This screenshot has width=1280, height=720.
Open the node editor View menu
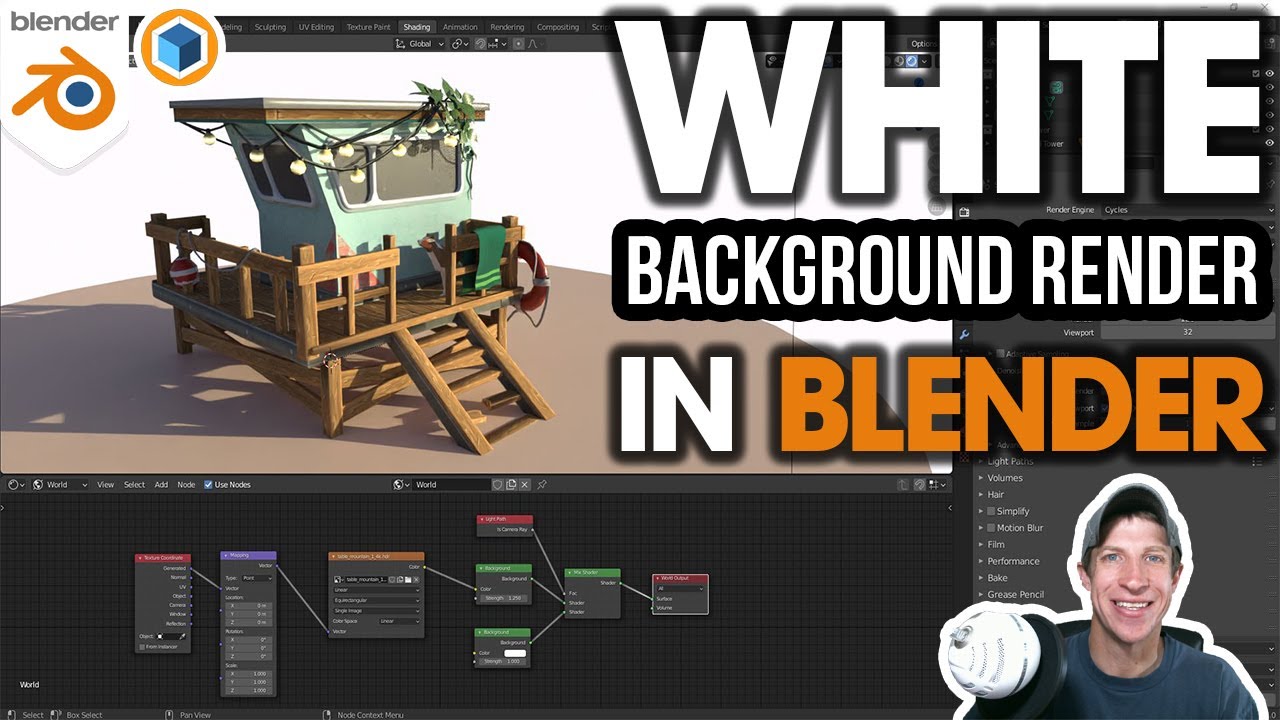(x=105, y=484)
